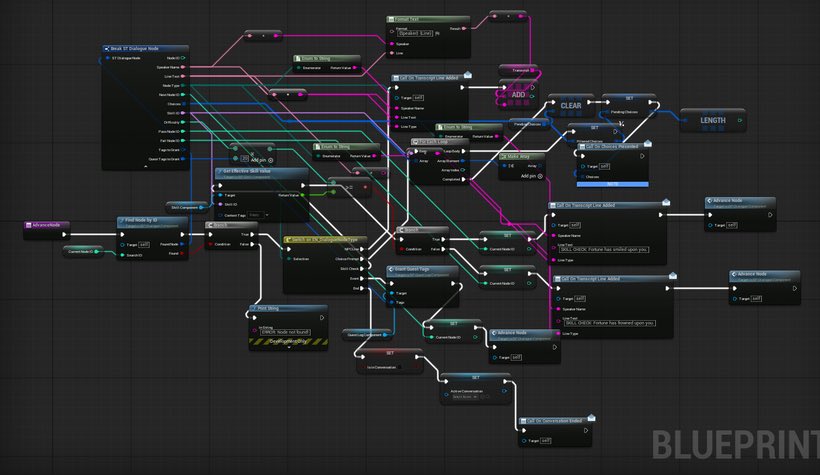Select the LENGTH array node
The image size is (820, 475).
point(713,120)
